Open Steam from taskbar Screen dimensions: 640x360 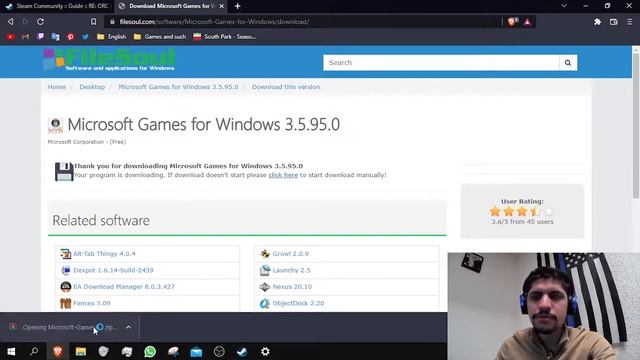coord(242,351)
